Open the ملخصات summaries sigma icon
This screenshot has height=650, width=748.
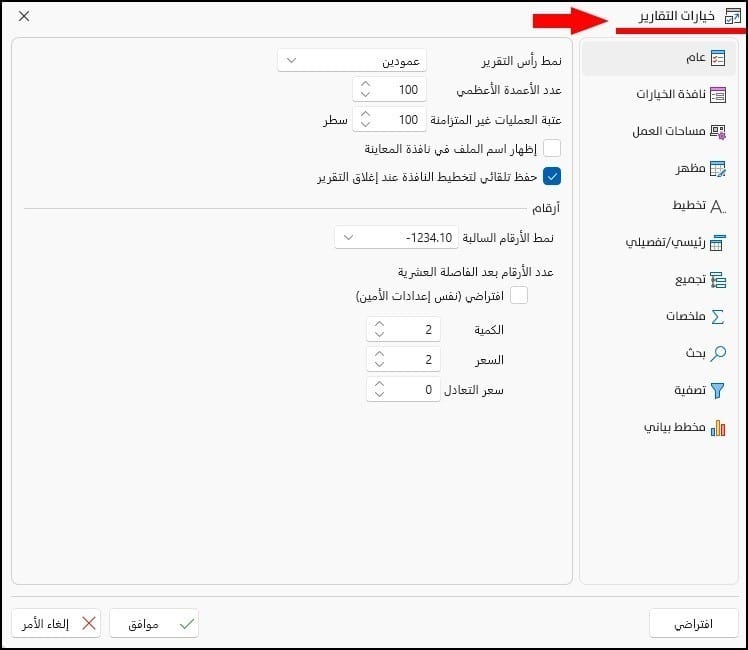tap(717, 317)
